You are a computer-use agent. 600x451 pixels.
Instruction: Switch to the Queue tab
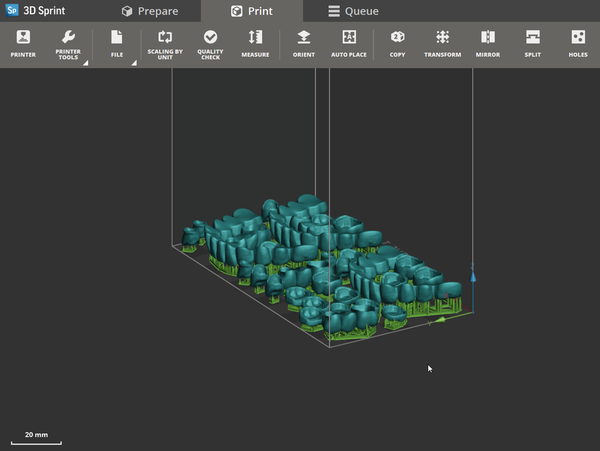tap(353, 11)
